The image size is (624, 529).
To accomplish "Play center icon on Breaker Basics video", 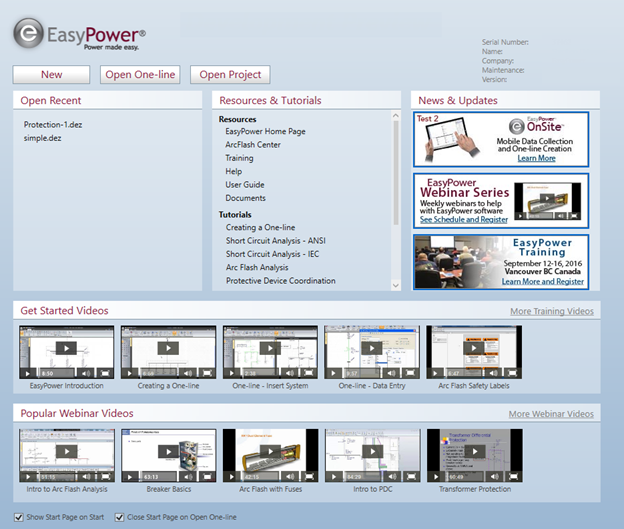I will click(169, 451).
